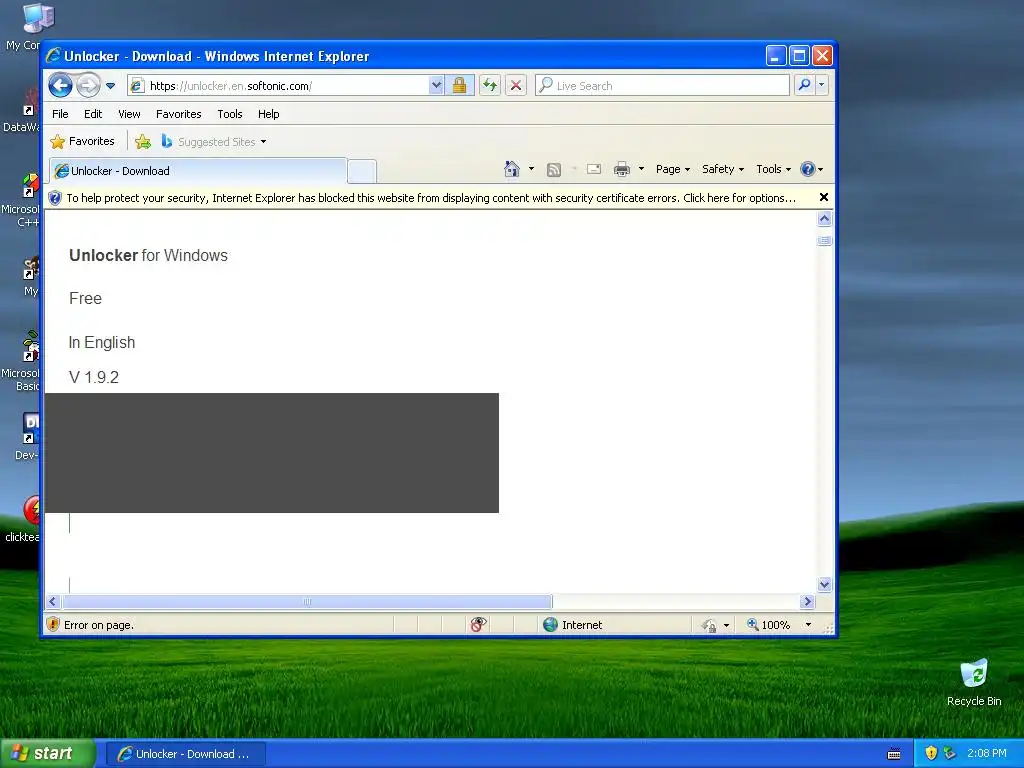Close the security information bar
The height and width of the screenshot is (768, 1024).
824,197
